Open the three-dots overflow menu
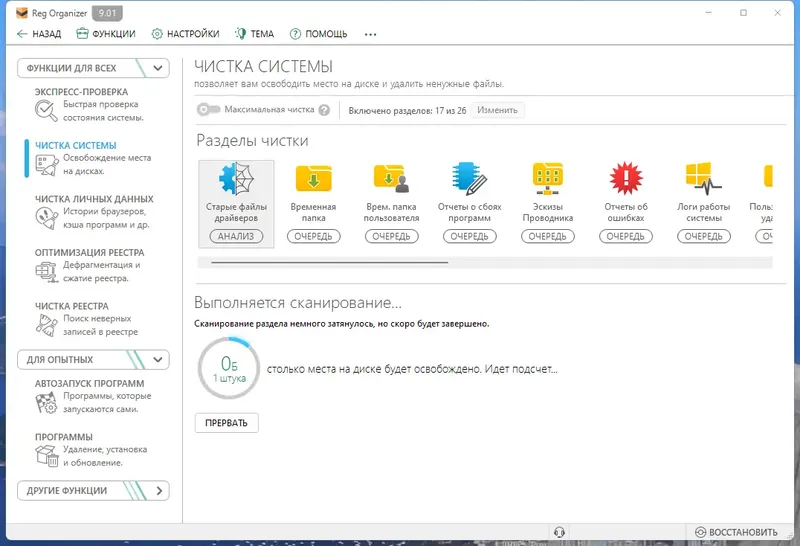800x546 pixels. click(x=370, y=35)
